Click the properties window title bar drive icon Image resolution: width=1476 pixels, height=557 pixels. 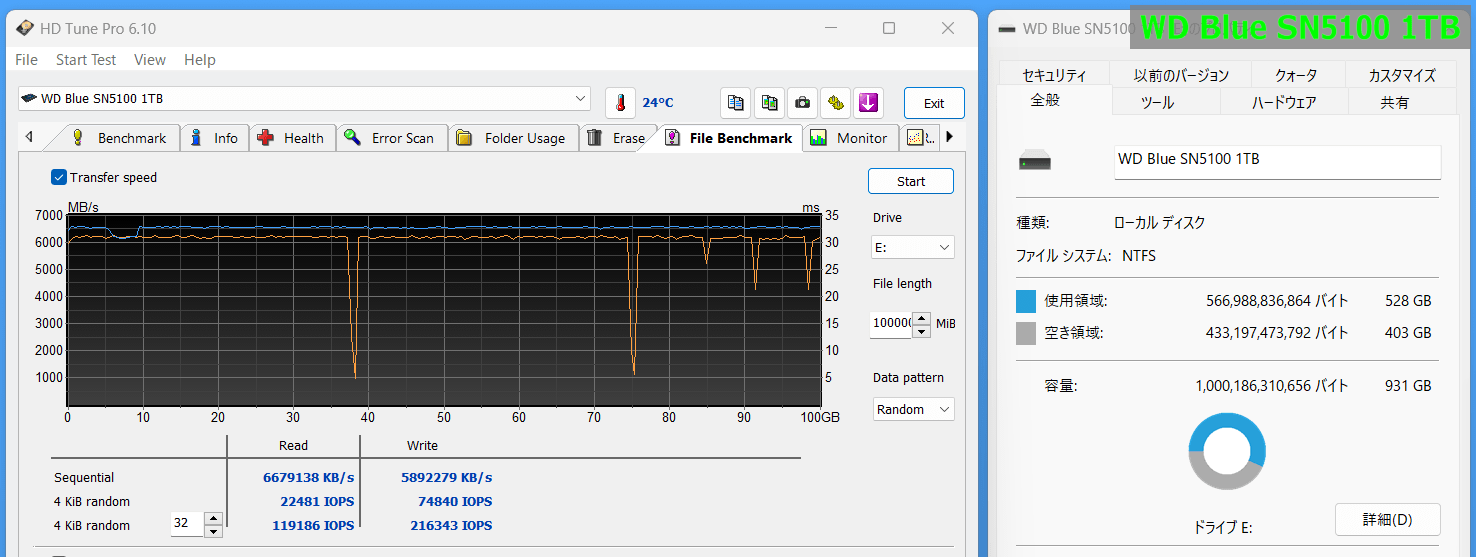coord(1006,28)
